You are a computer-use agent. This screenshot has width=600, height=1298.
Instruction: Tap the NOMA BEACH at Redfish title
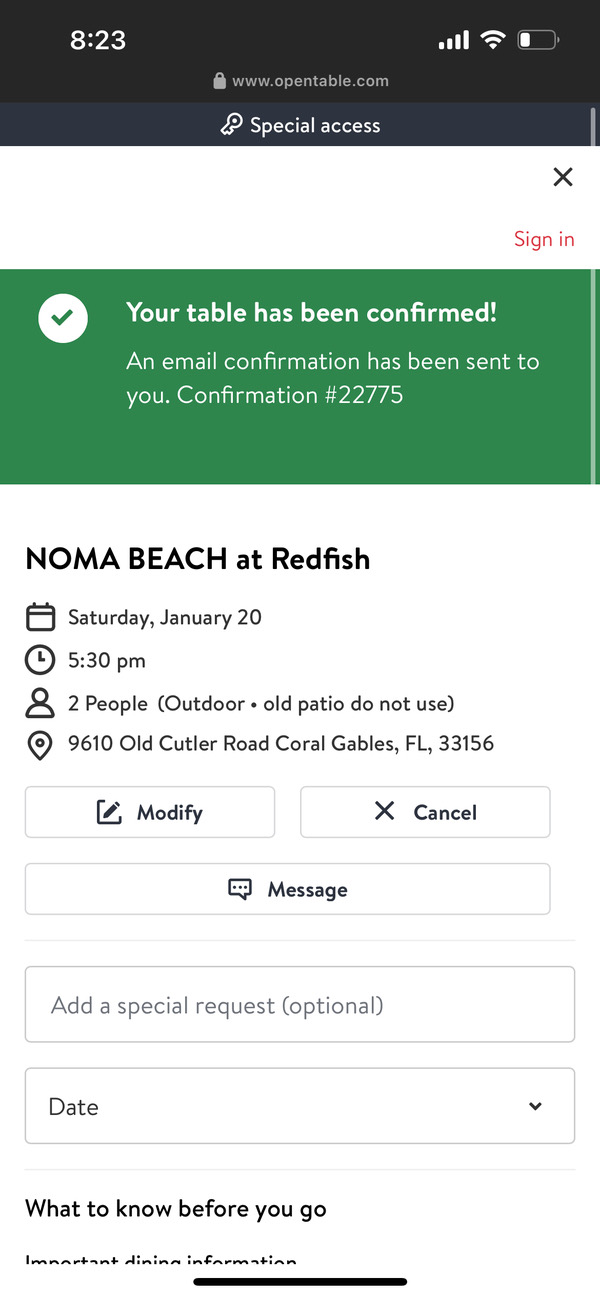(x=198, y=559)
